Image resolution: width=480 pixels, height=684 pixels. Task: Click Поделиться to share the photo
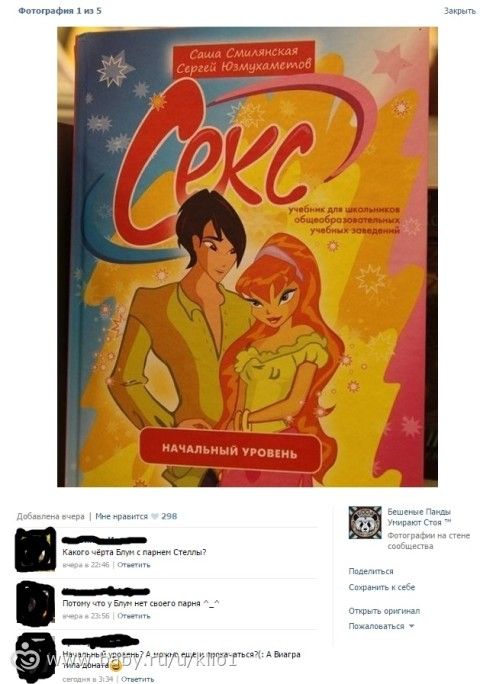click(x=370, y=571)
